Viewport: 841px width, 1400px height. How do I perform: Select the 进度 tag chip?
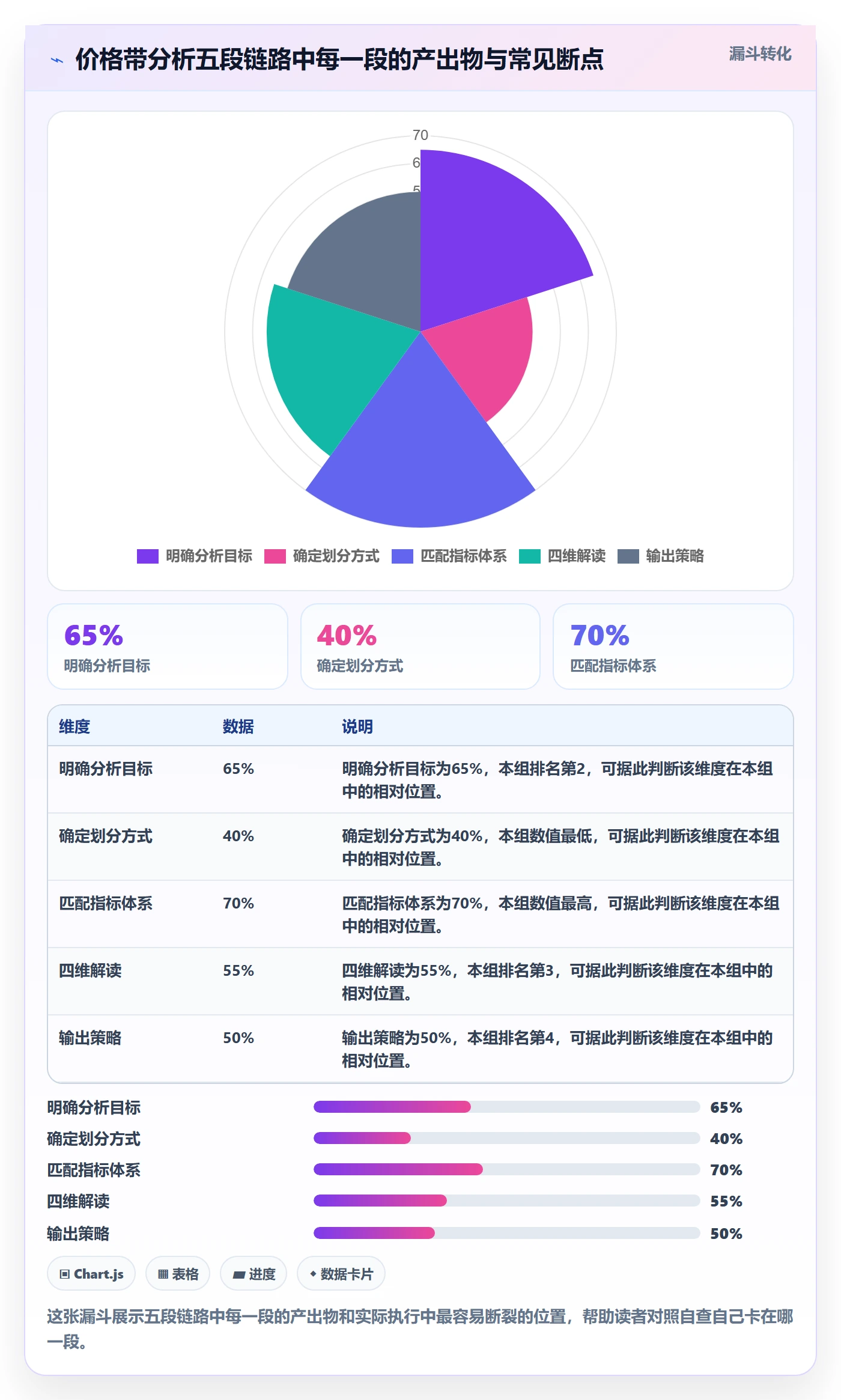pos(254,1273)
